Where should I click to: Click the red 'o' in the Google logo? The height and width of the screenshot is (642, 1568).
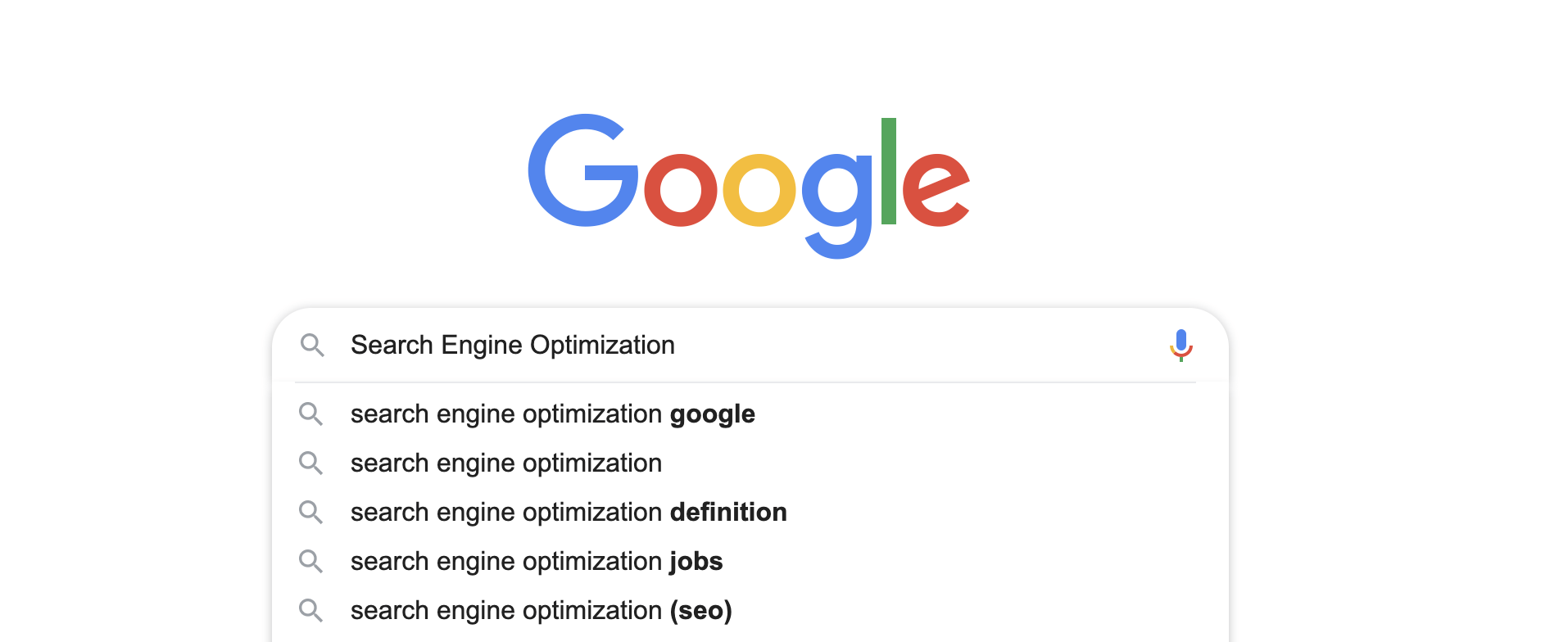click(681, 189)
